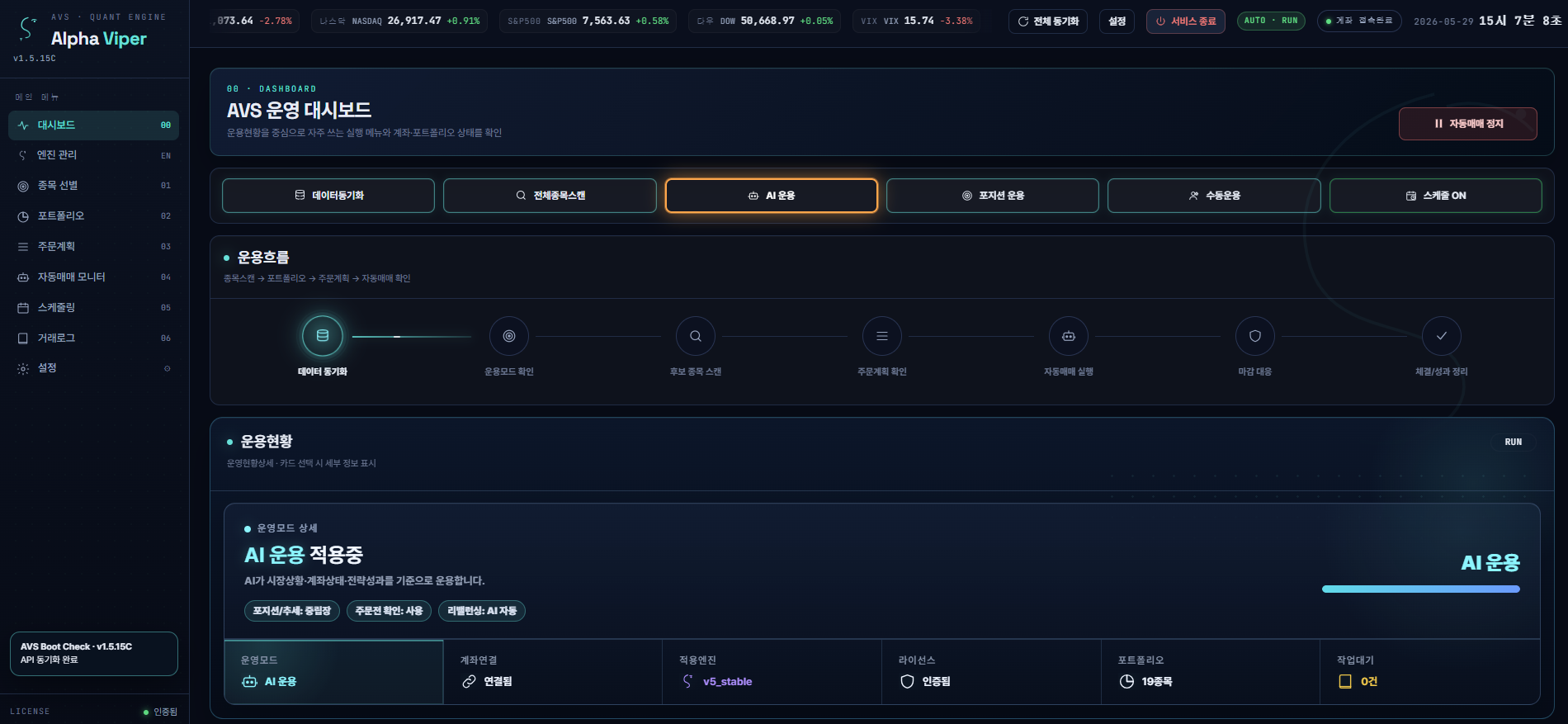Click the Alpha Viper snake logo
The height and width of the screenshot is (724, 1568).
pos(28,29)
